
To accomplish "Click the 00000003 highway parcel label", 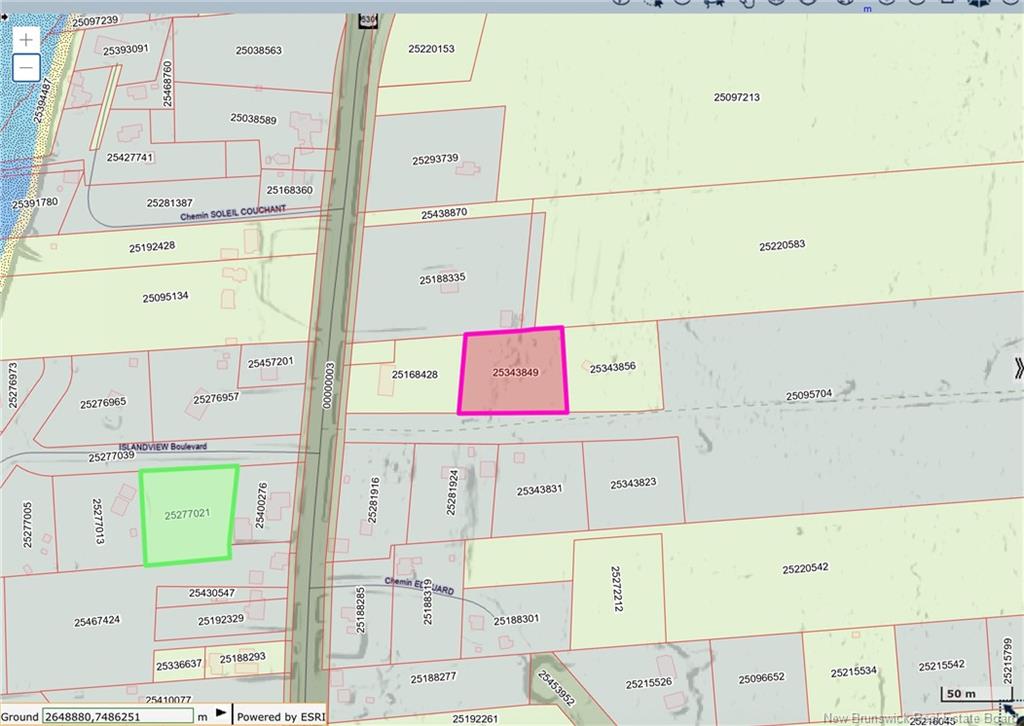I will [329, 386].
